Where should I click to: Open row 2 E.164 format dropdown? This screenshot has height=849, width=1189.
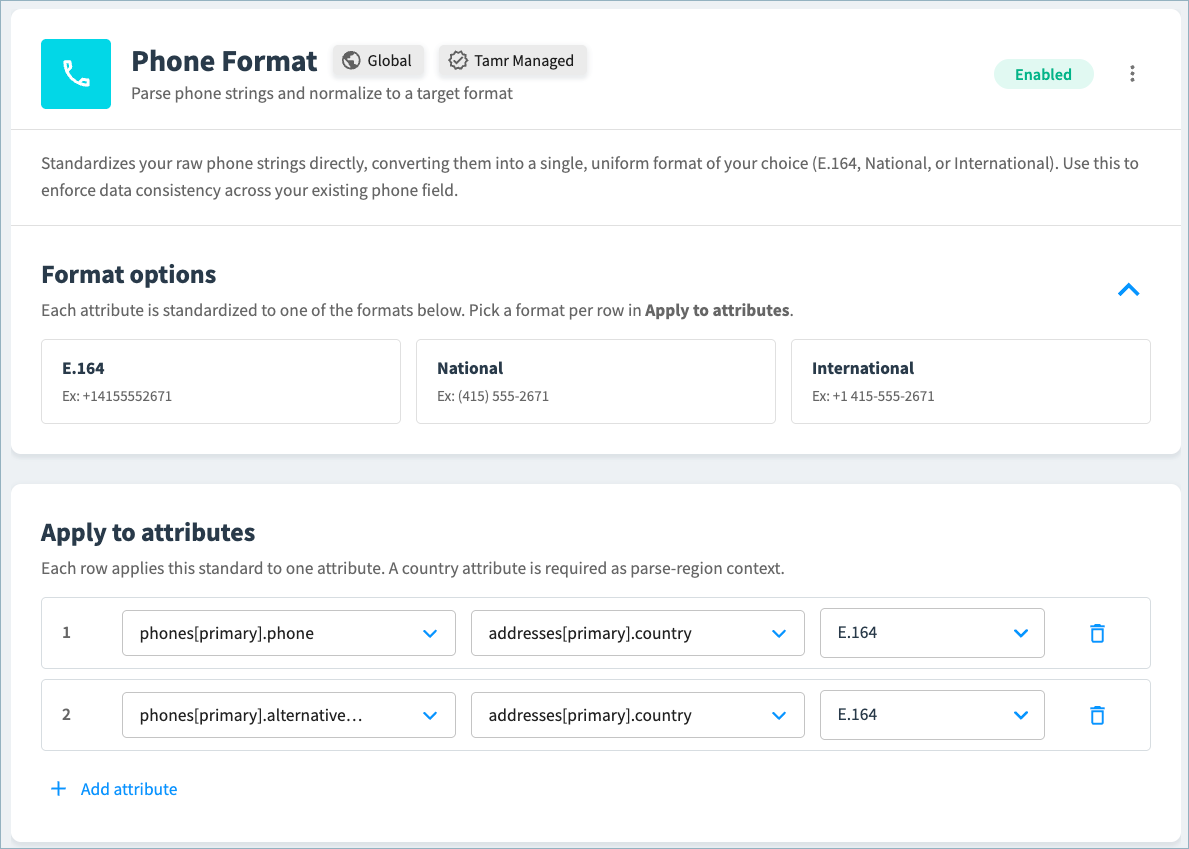tap(932, 715)
